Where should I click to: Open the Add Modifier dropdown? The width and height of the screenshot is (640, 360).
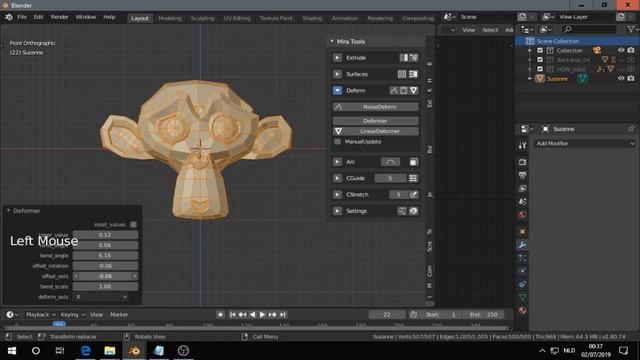pos(584,144)
